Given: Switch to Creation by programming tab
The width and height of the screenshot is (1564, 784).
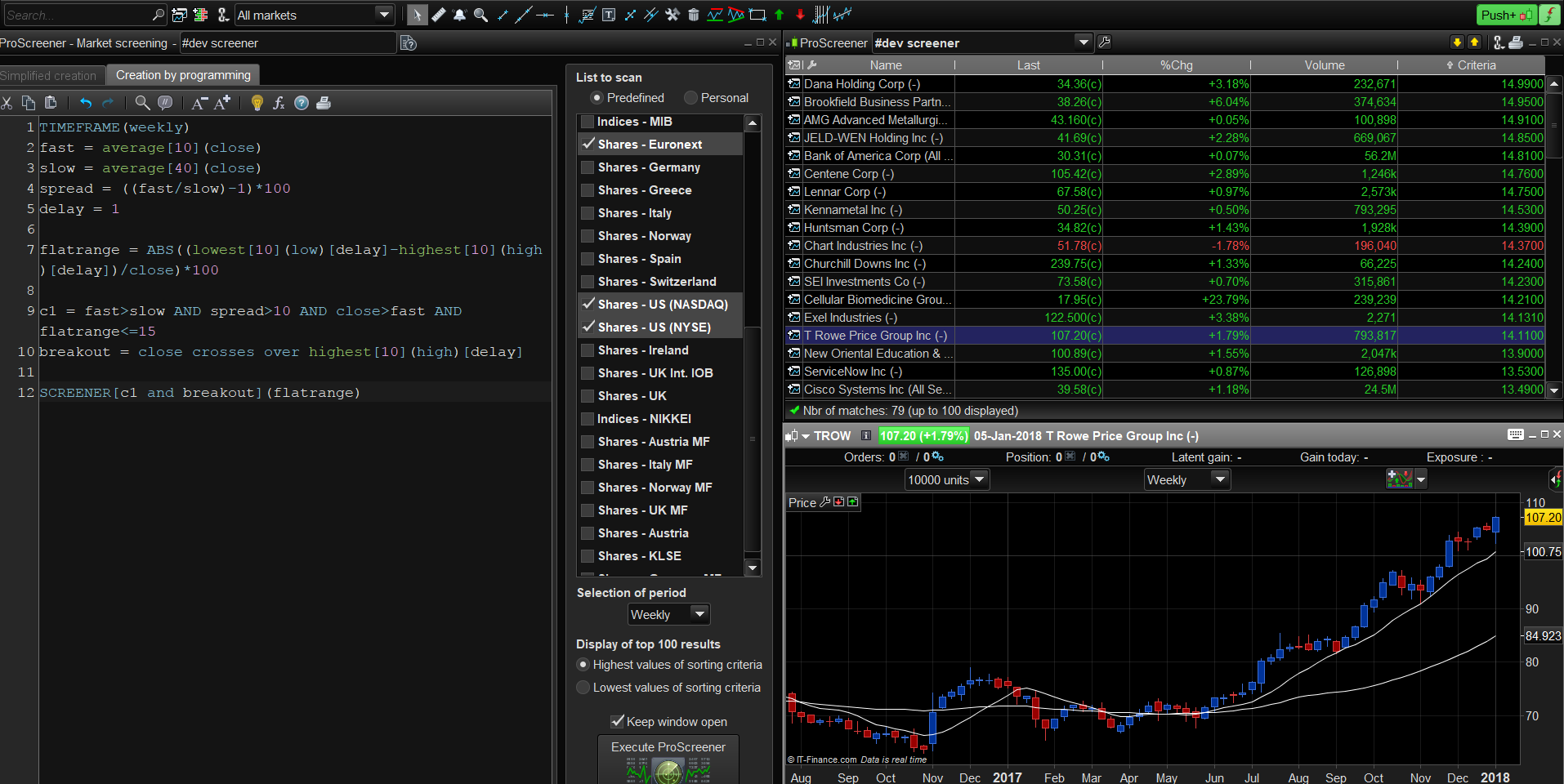Looking at the screenshot, I should [183, 75].
